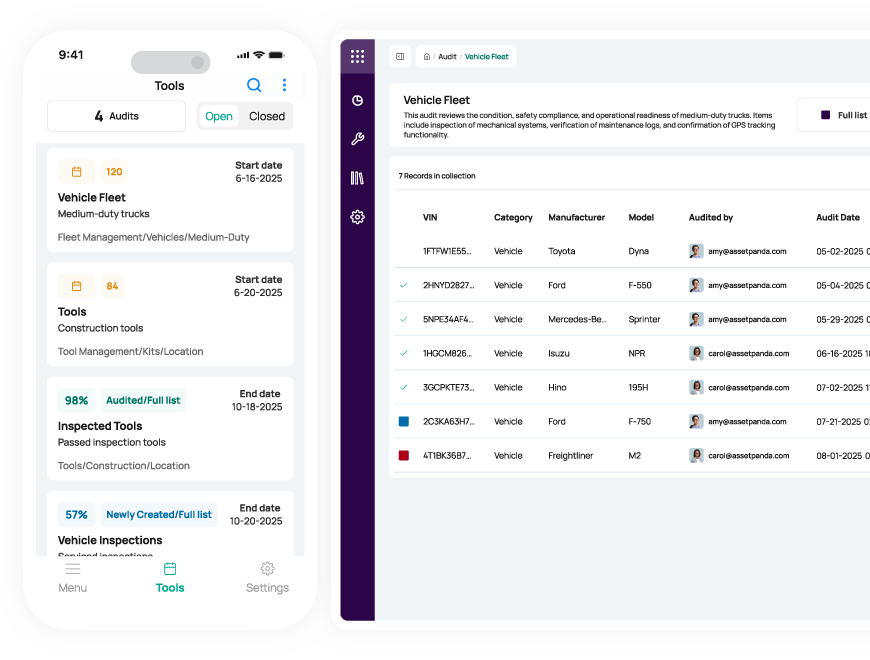Click the home icon in the breadcrumb

pos(427,57)
